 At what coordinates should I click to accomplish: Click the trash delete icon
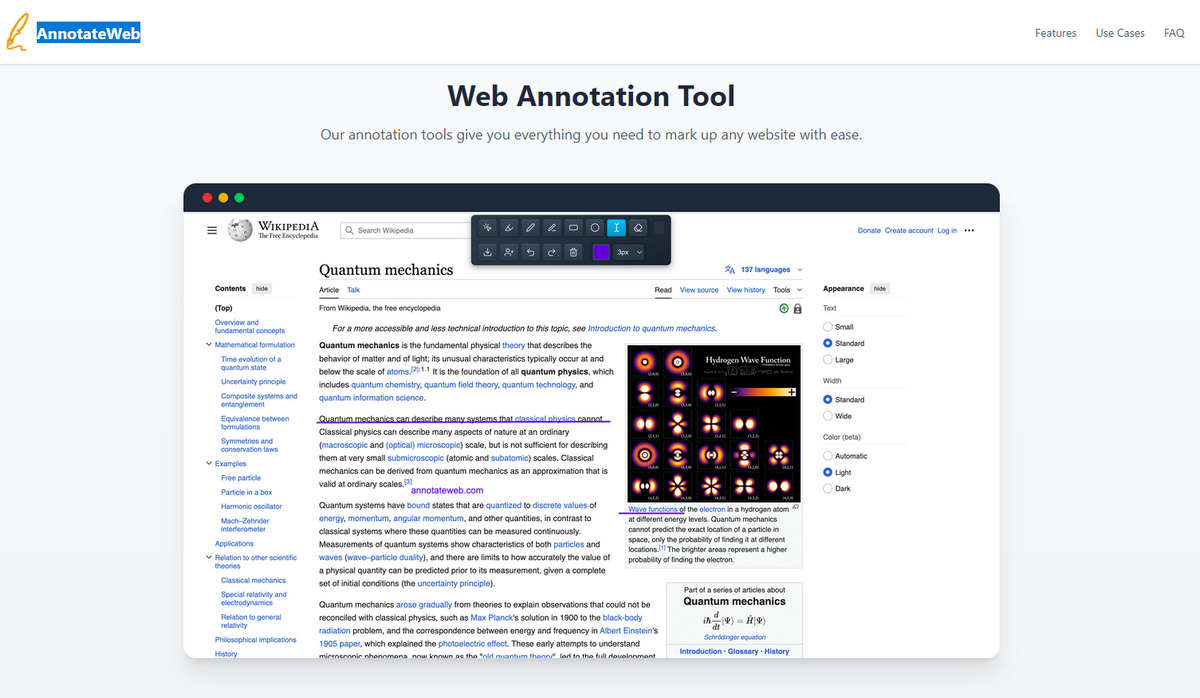[x=573, y=252]
